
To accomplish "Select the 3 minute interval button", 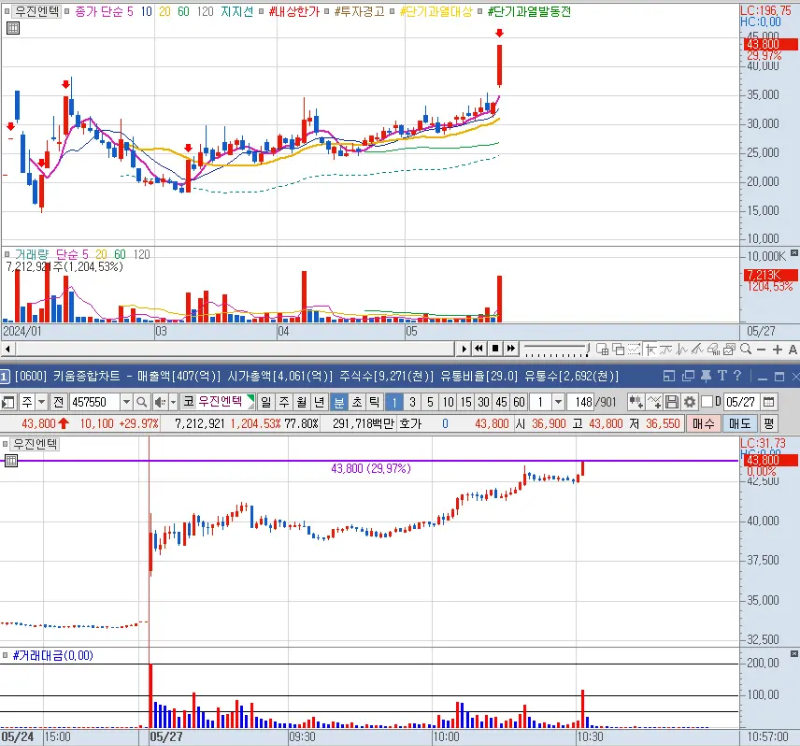I will point(412,402).
